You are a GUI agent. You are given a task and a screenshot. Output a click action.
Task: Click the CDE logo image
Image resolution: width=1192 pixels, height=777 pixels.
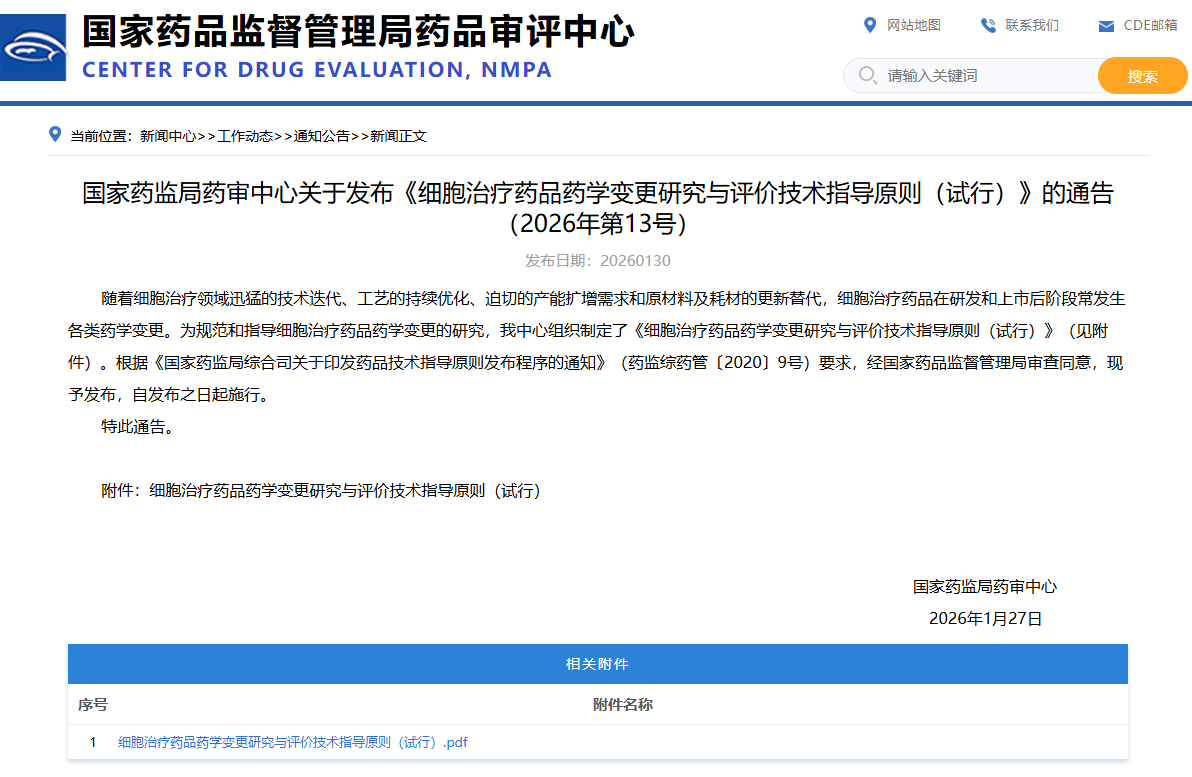pos(33,48)
